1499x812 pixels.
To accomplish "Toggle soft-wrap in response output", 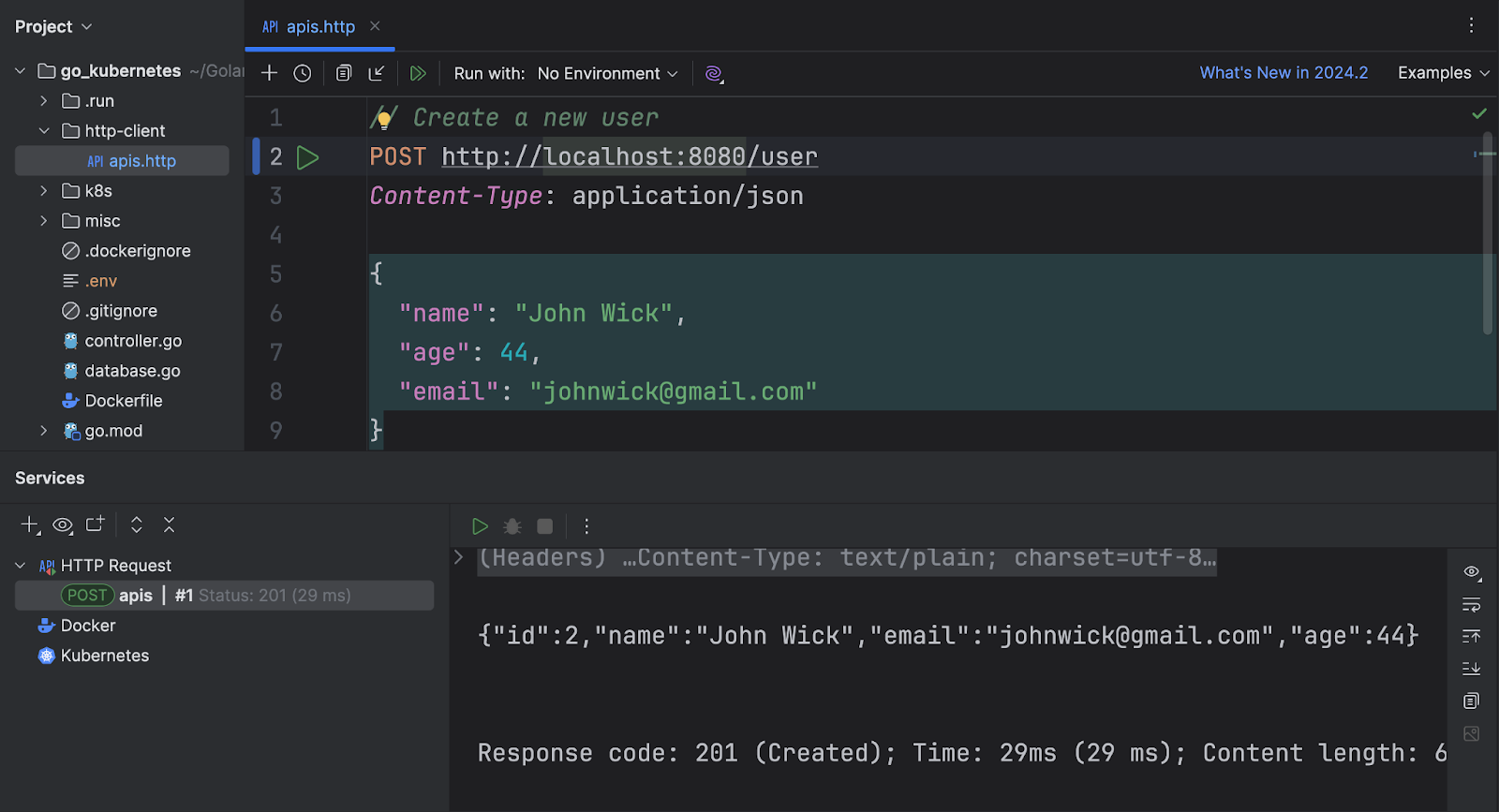I will click(x=1472, y=605).
